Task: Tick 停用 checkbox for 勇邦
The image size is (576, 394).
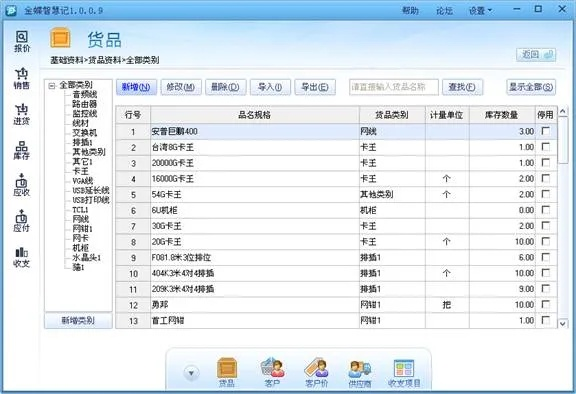Action: pyautogui.click(x=546, y=304)
